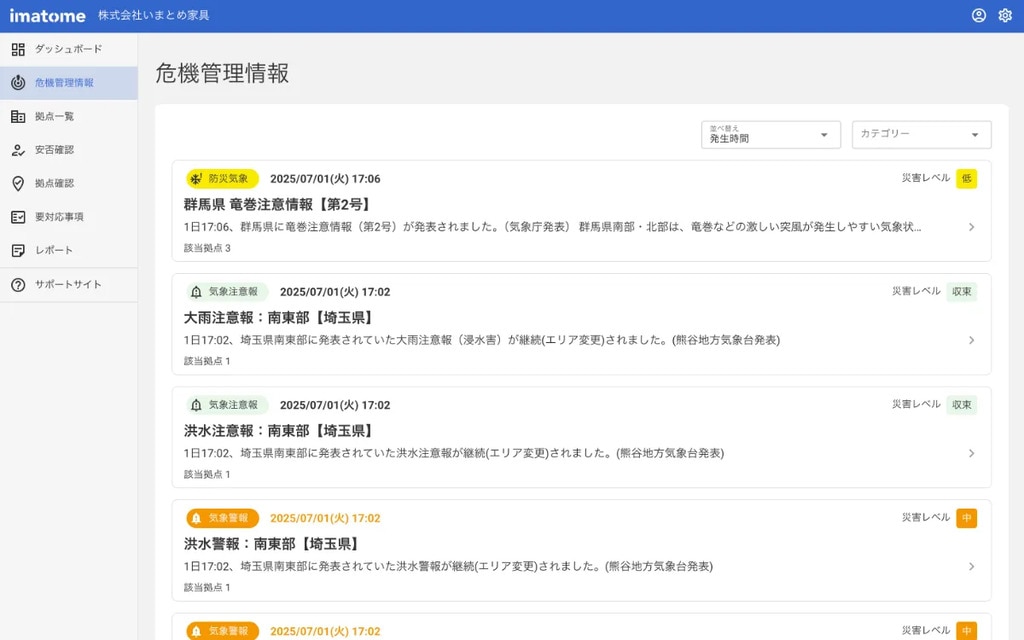Image resolution: width=1024 pixels, height=640 pixels.
Task: Click the dashboard grid icon in sidebar
Action: tap(18, 49)
